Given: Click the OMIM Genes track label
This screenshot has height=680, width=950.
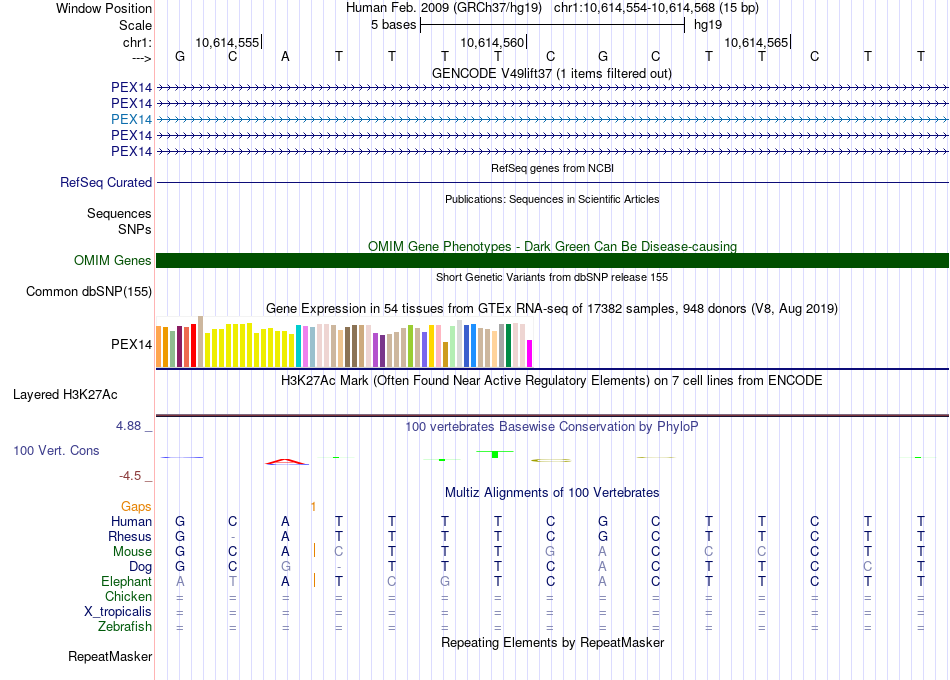Looking at the screenshot, I should click(113, 261).
